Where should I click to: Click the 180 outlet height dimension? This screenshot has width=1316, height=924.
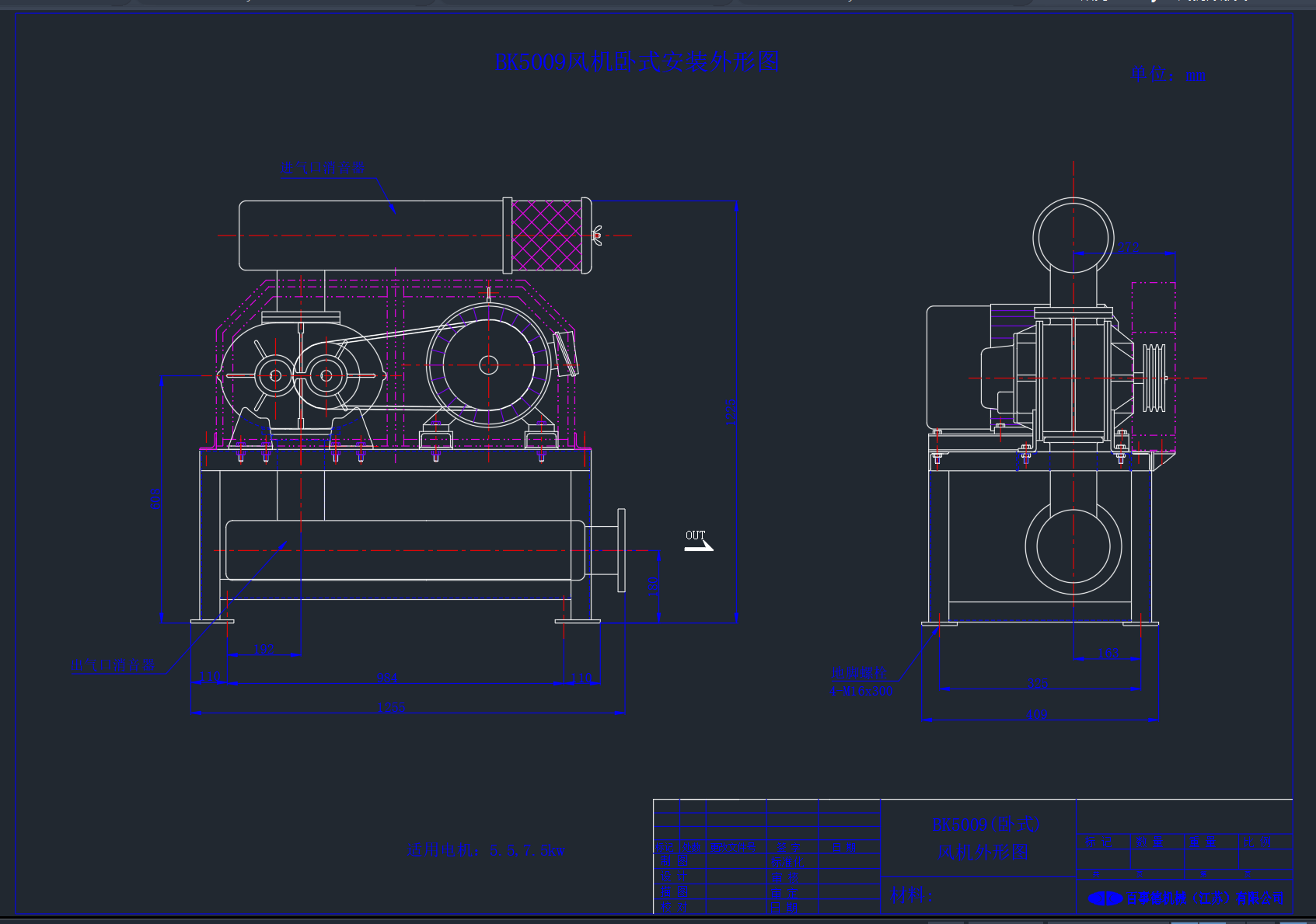coord(653,586)
